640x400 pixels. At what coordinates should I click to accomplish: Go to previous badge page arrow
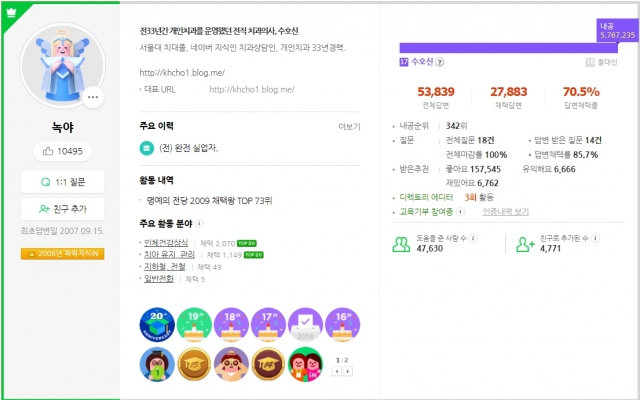point(337,371)
